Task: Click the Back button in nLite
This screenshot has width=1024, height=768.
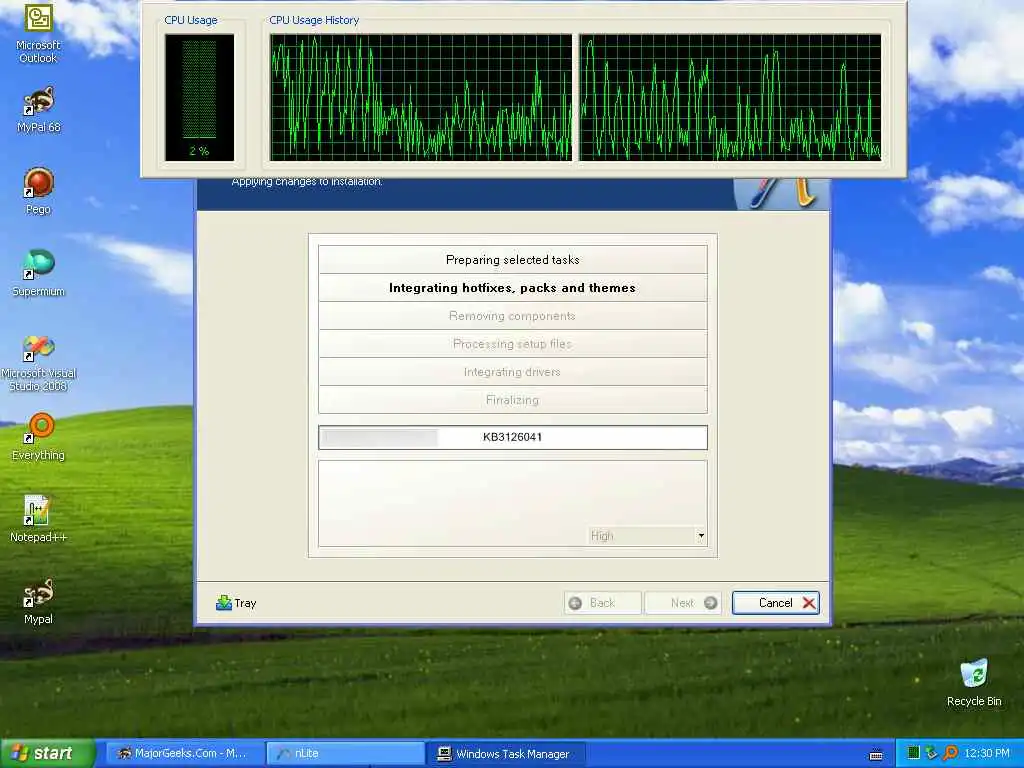Action: click(x=601, y=603)
